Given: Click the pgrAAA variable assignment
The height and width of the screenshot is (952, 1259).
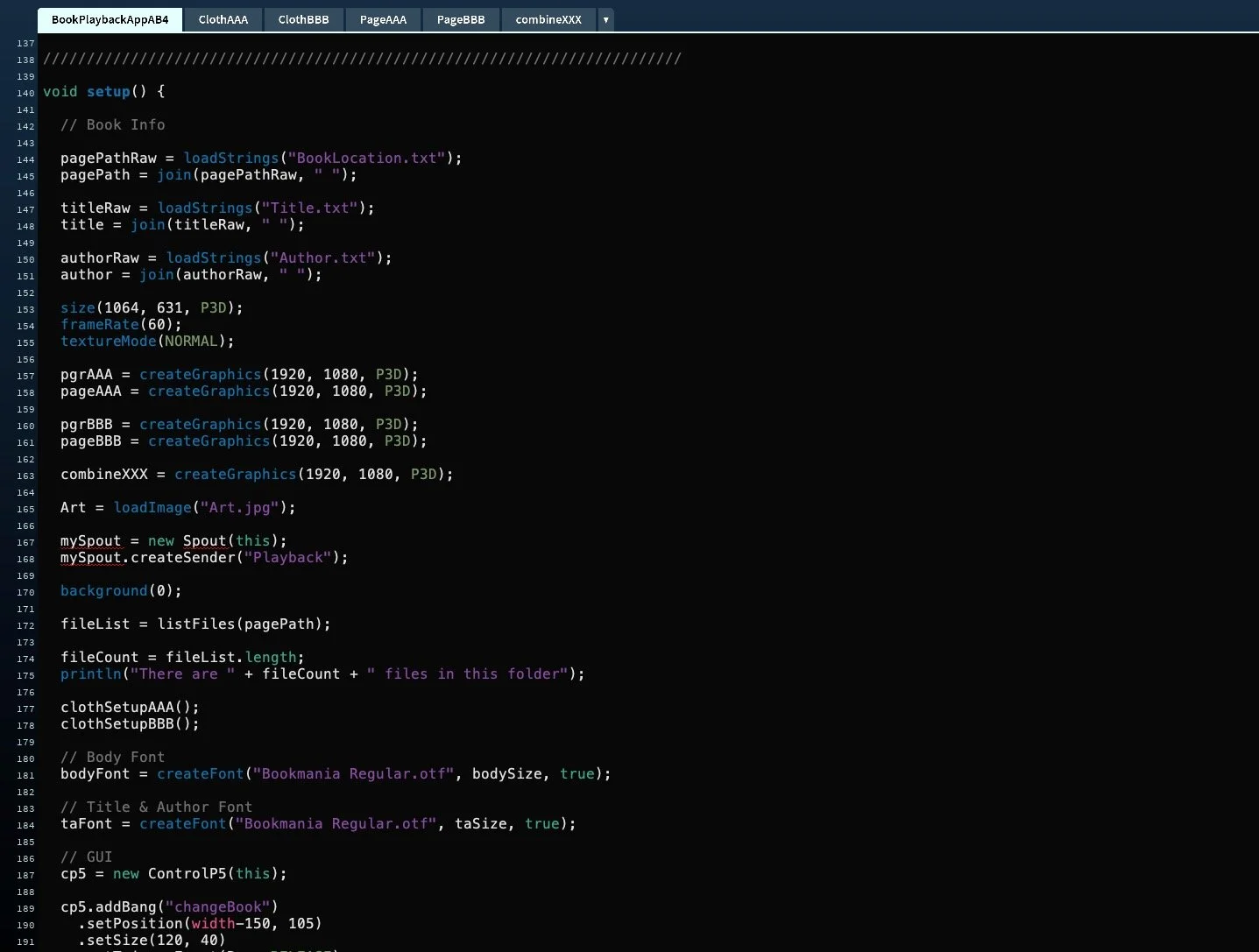Looking at the screenshot, I should 239,374.
